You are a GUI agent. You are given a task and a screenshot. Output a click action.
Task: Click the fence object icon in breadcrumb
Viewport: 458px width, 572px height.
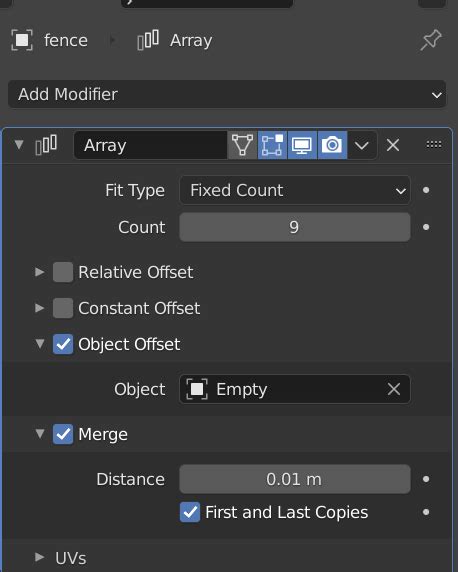click(22, 40)
